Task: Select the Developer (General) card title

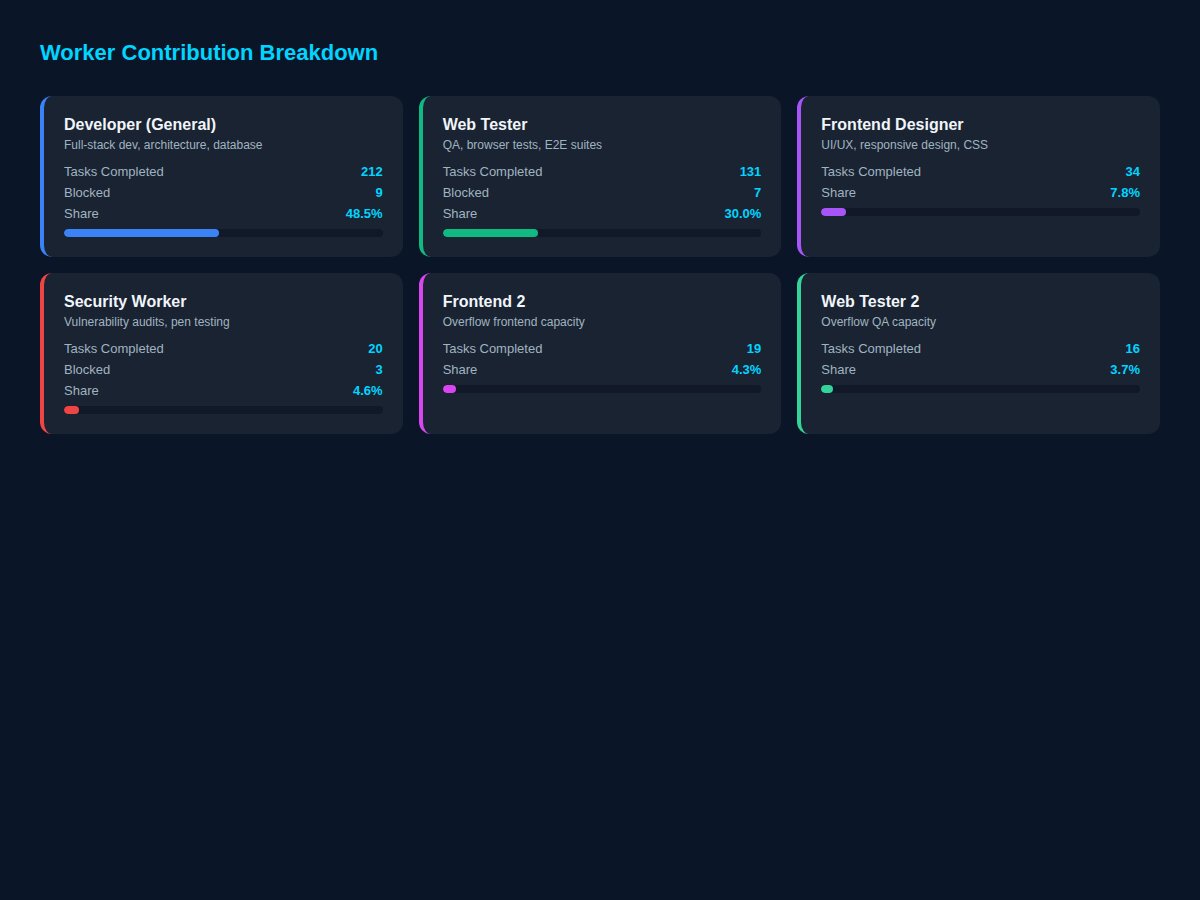Action: coord(139,124)
